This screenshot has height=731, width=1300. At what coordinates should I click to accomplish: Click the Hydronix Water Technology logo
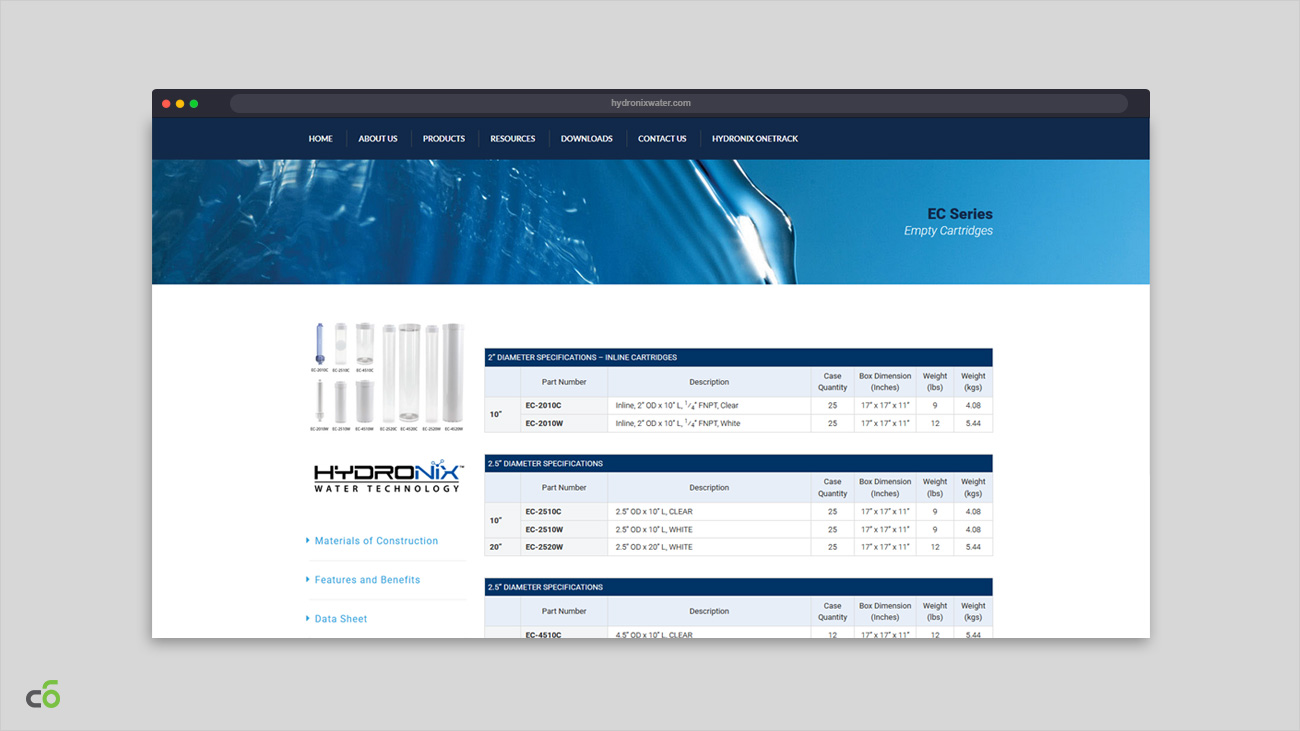tap(387, 477)
